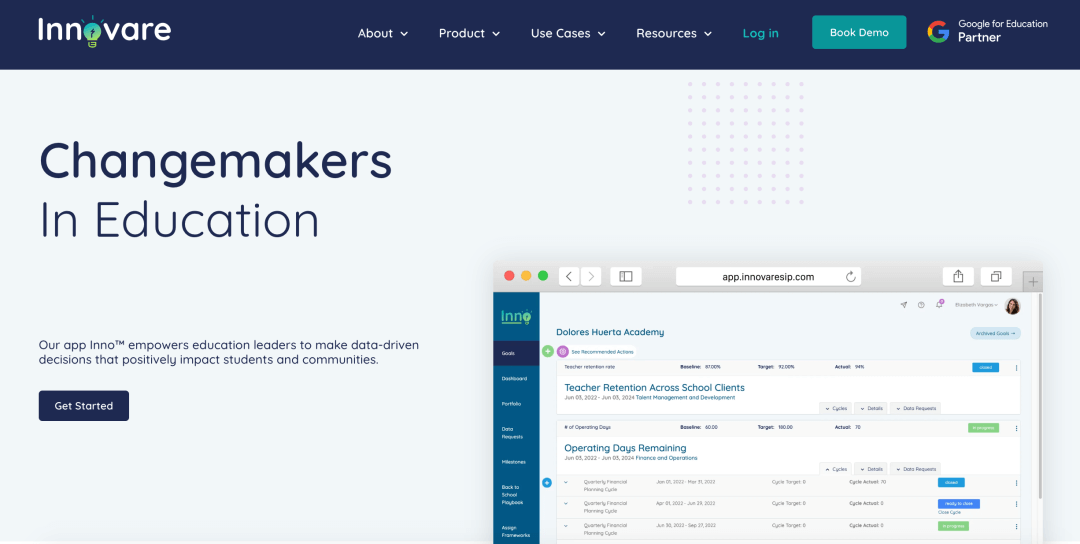Open kebab menu for the Jun 30, 2022 cycle
This screenshot has height=544, width=1080.
1016,527
